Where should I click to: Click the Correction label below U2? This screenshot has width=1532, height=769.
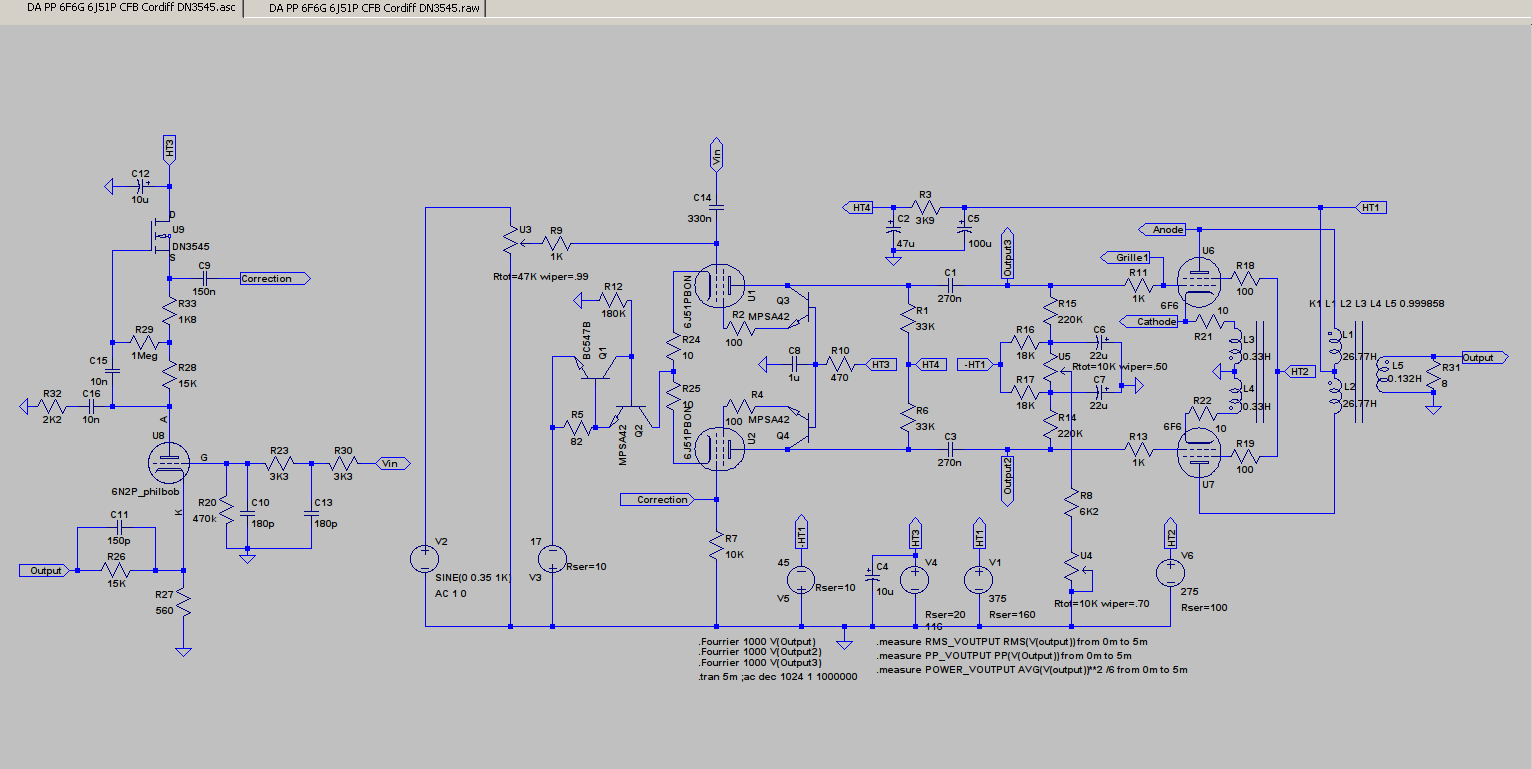[655, 499]
